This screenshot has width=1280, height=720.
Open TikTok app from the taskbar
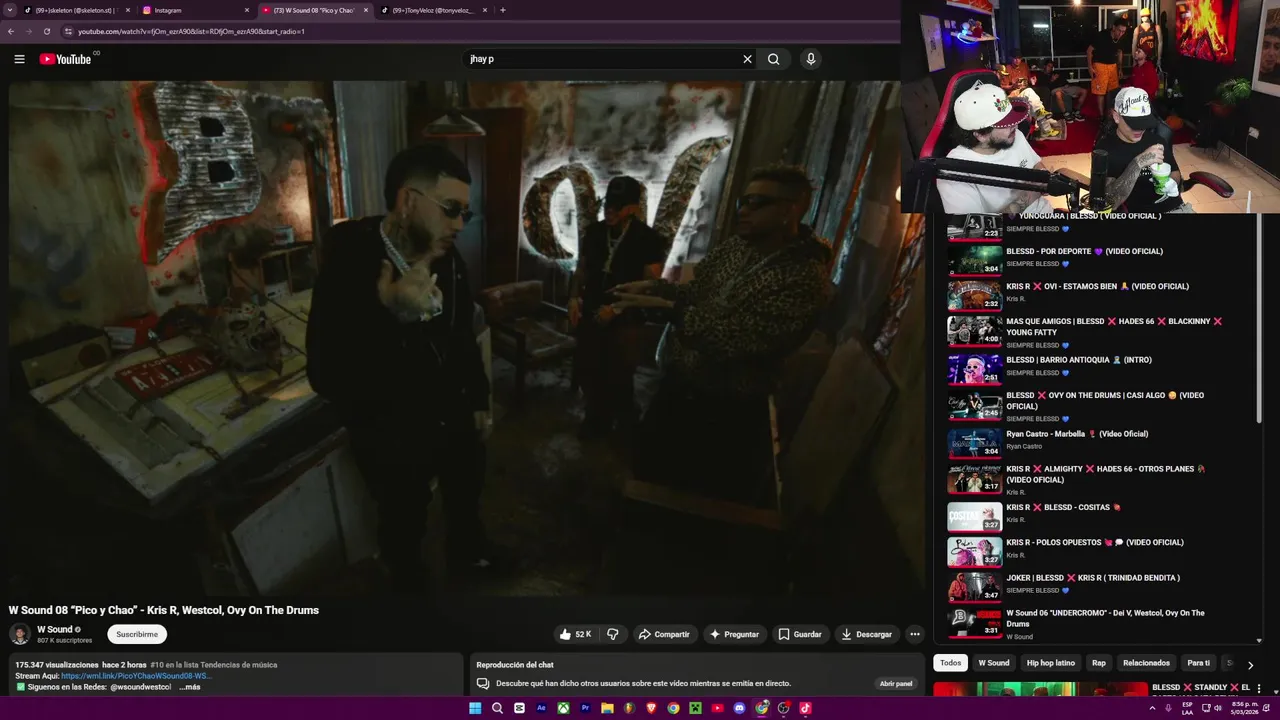coord(805,708)
